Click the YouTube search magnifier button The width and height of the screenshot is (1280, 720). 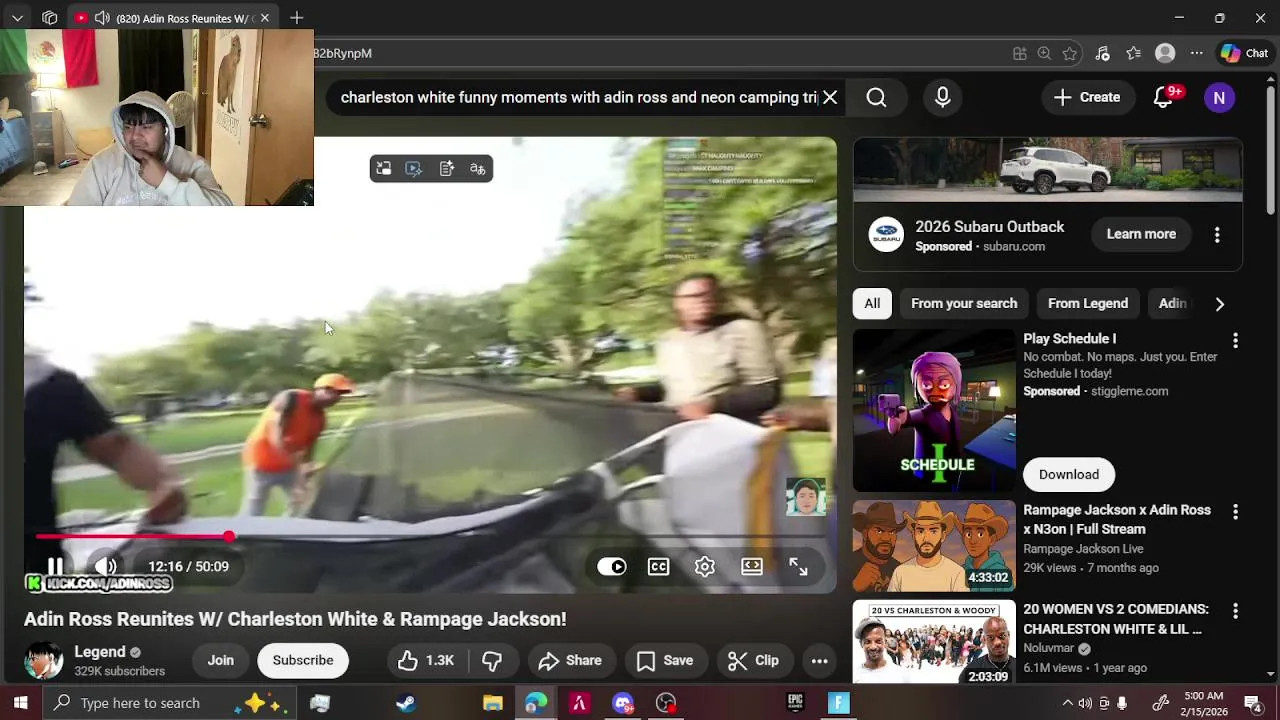(876, 97)
